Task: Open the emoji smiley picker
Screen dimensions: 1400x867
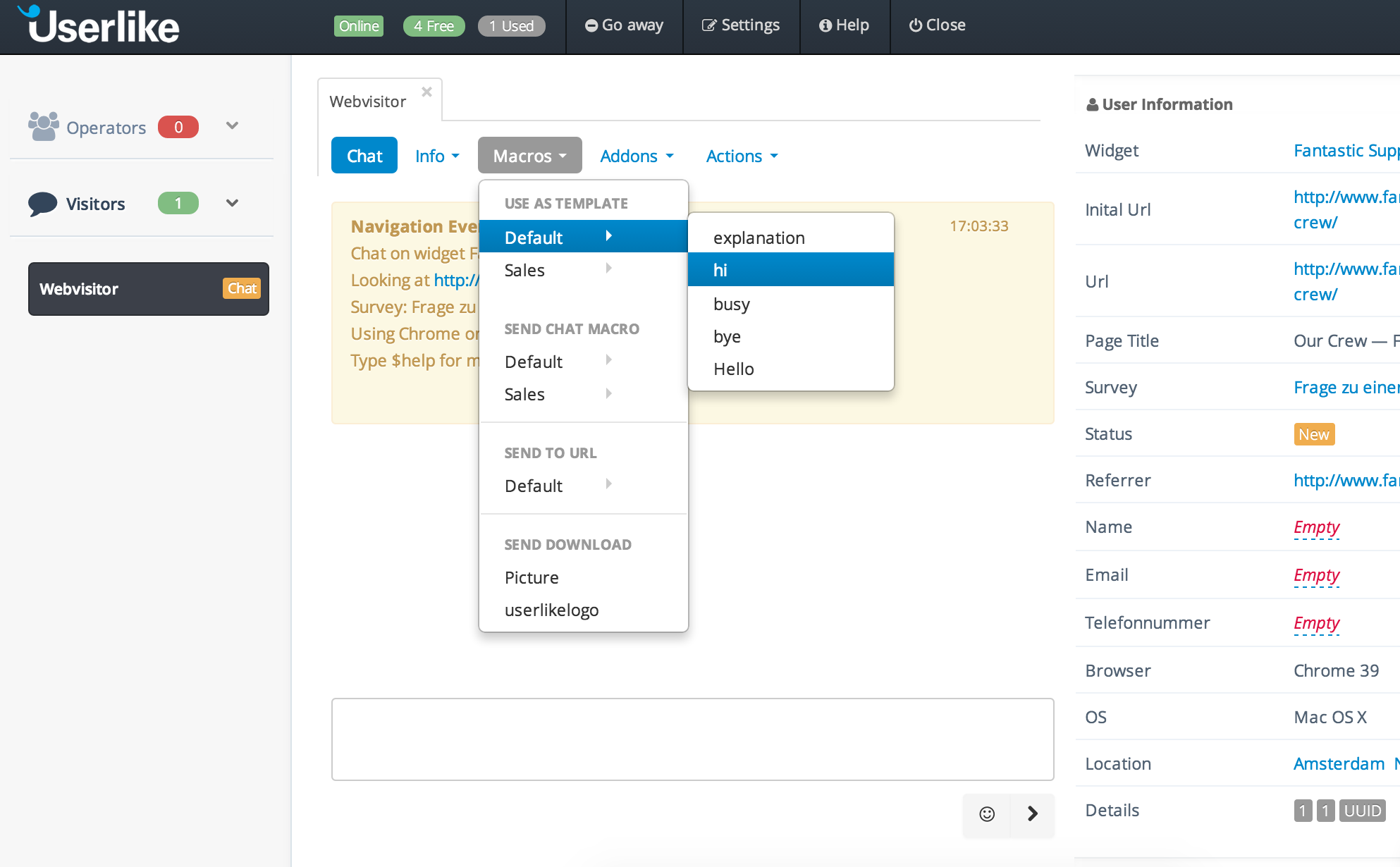Action: (x=987, y=814)
